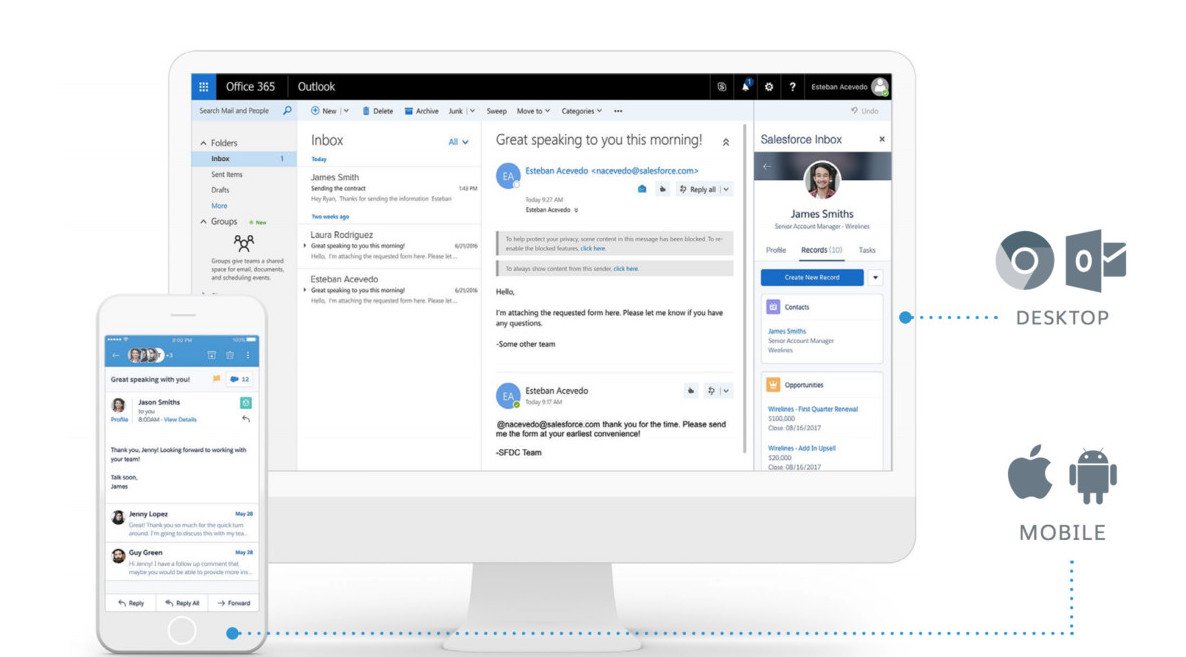Click the Search Mail and People field
This screenshot has width=1186, height=657.
click(244, 110)
